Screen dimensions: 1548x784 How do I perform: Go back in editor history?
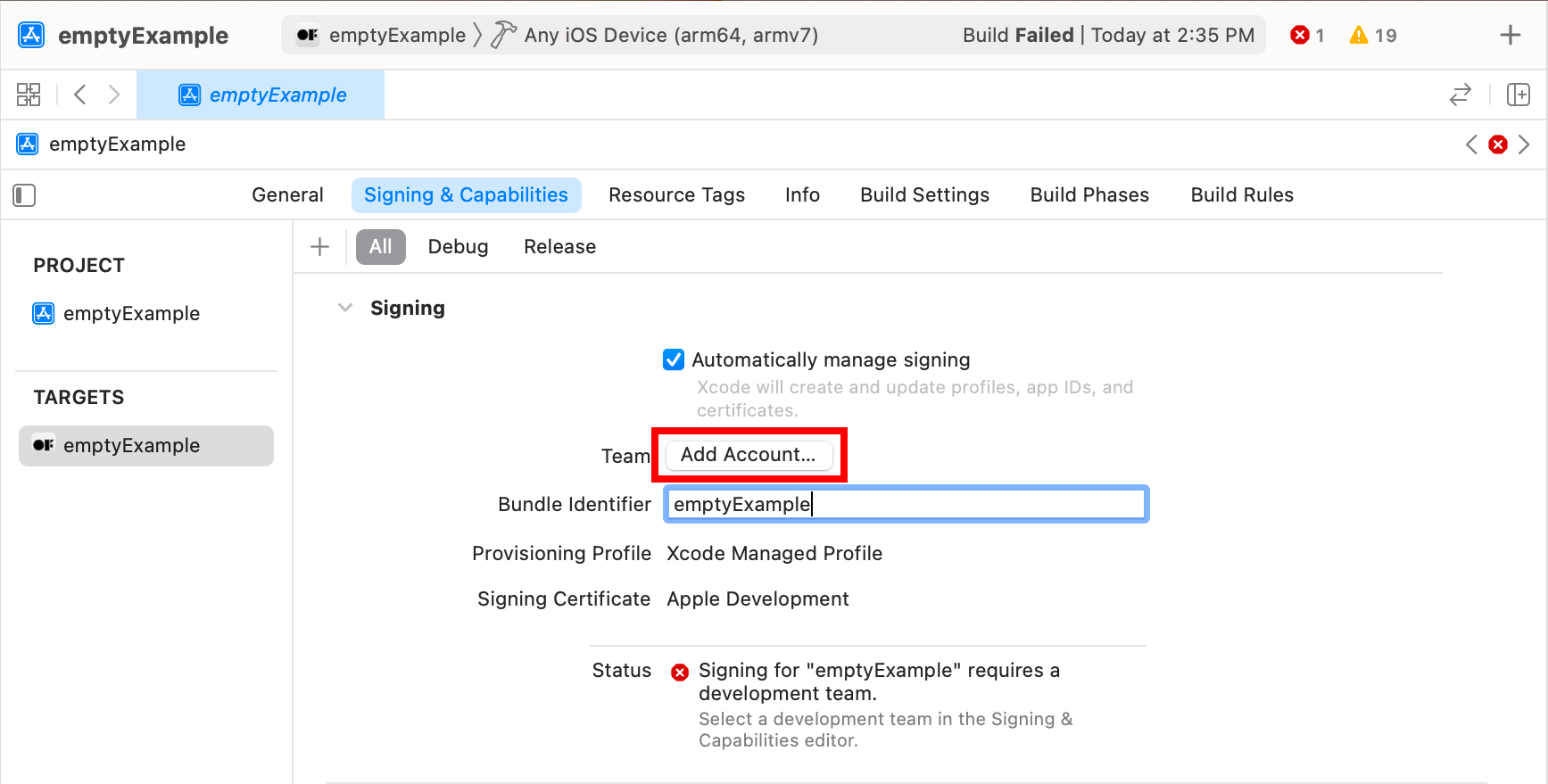[x=80, y=95]
